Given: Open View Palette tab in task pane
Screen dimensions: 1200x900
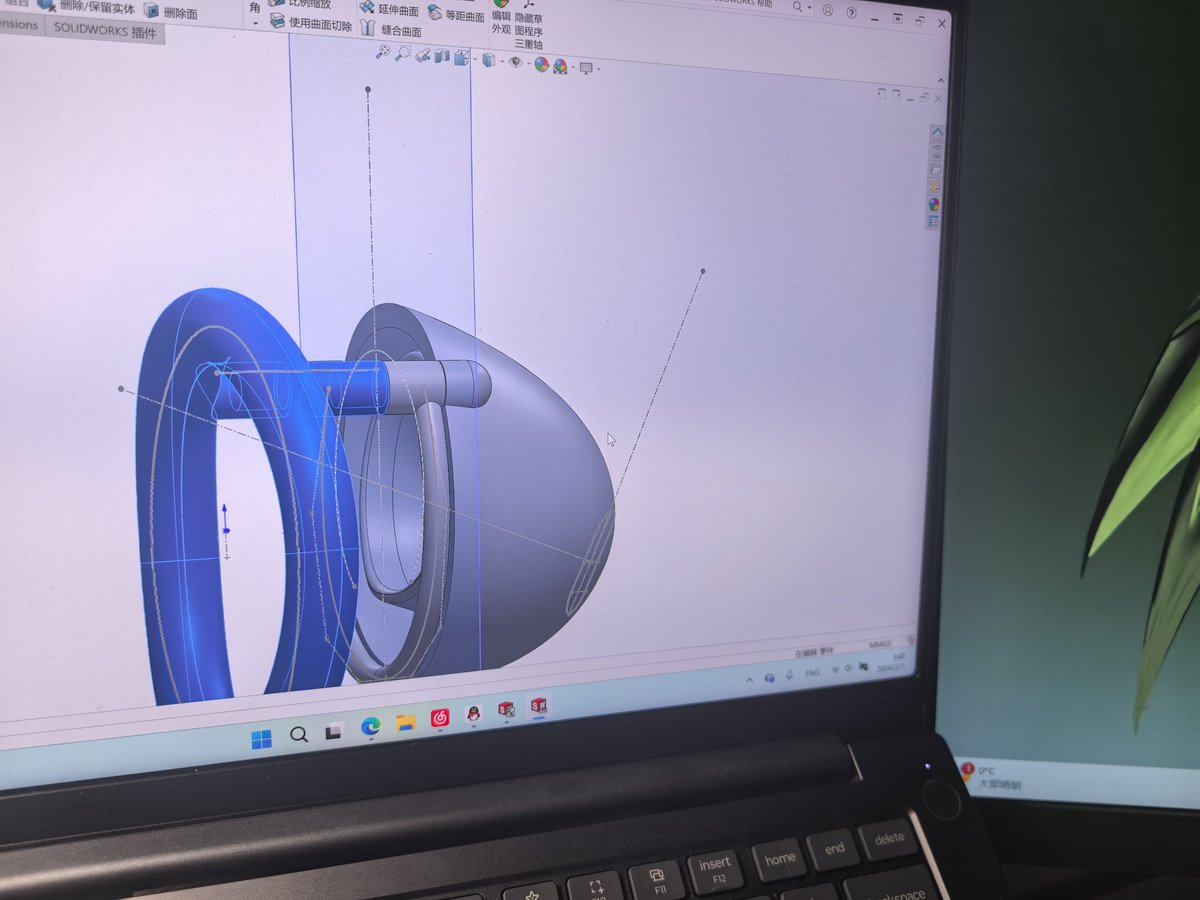Looking at the screenshot, I should pyautogui.click(x=935, y=187).
